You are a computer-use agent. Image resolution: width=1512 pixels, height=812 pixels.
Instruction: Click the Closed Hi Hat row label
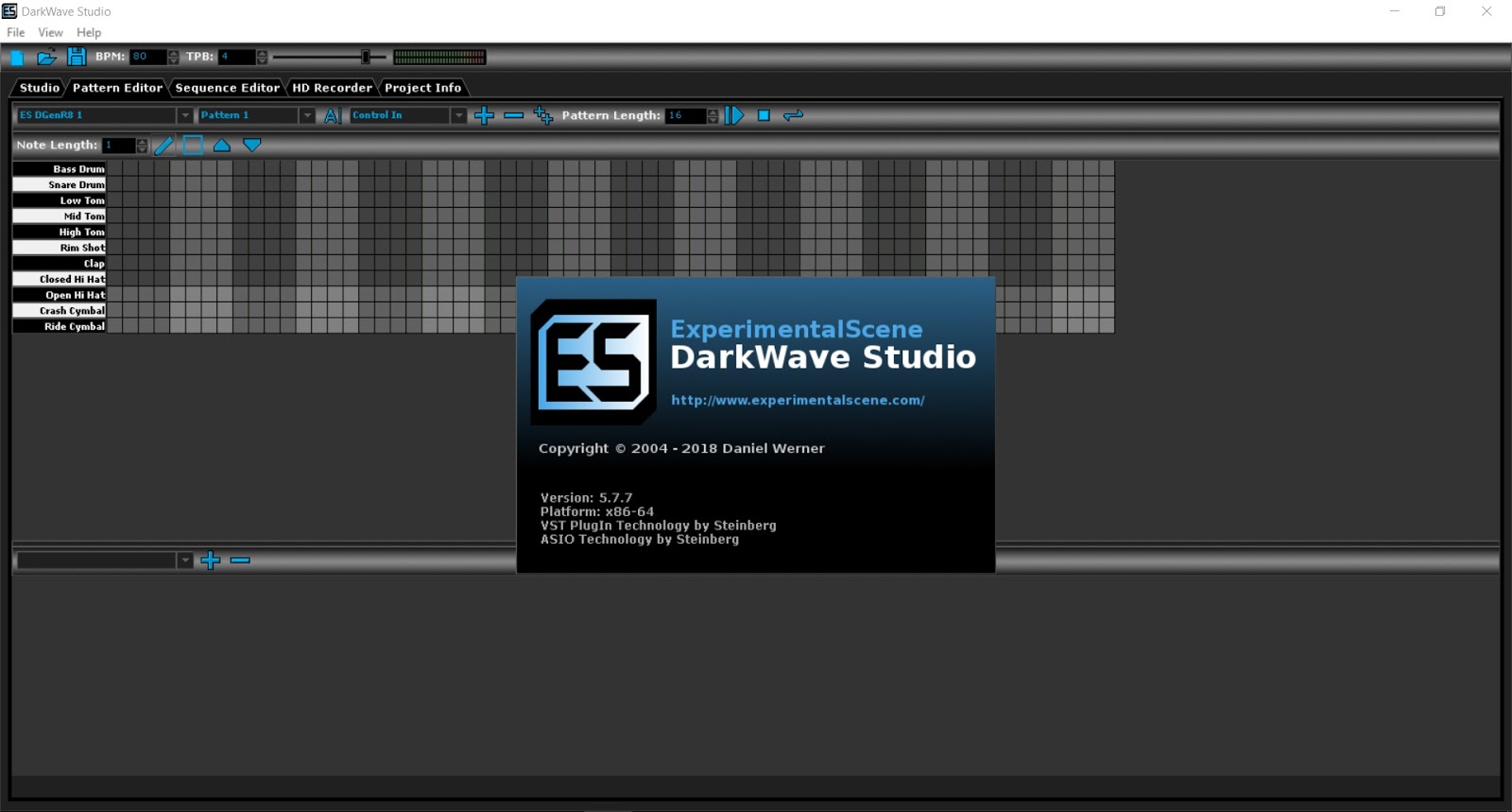coord(59,279)
